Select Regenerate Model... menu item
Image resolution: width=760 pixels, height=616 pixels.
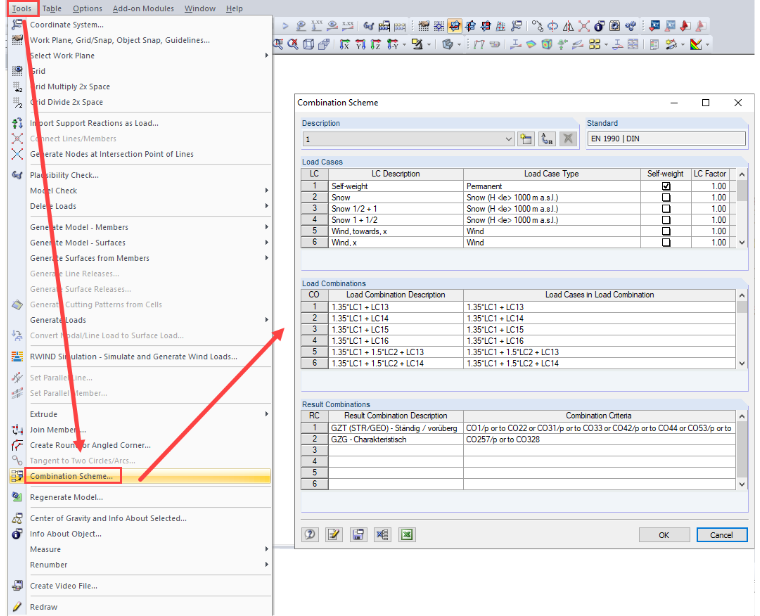[141, 497]
